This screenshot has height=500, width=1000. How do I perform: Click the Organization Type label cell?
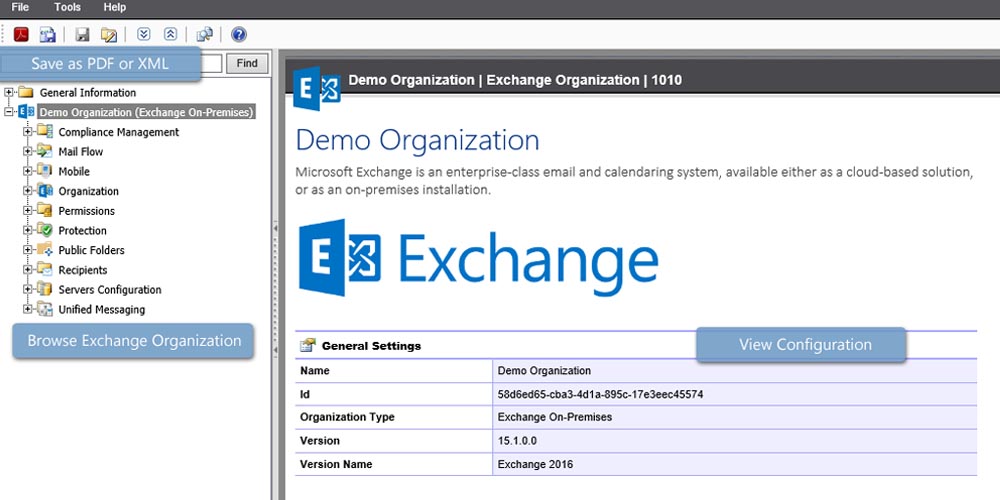(x=394, y=417)
